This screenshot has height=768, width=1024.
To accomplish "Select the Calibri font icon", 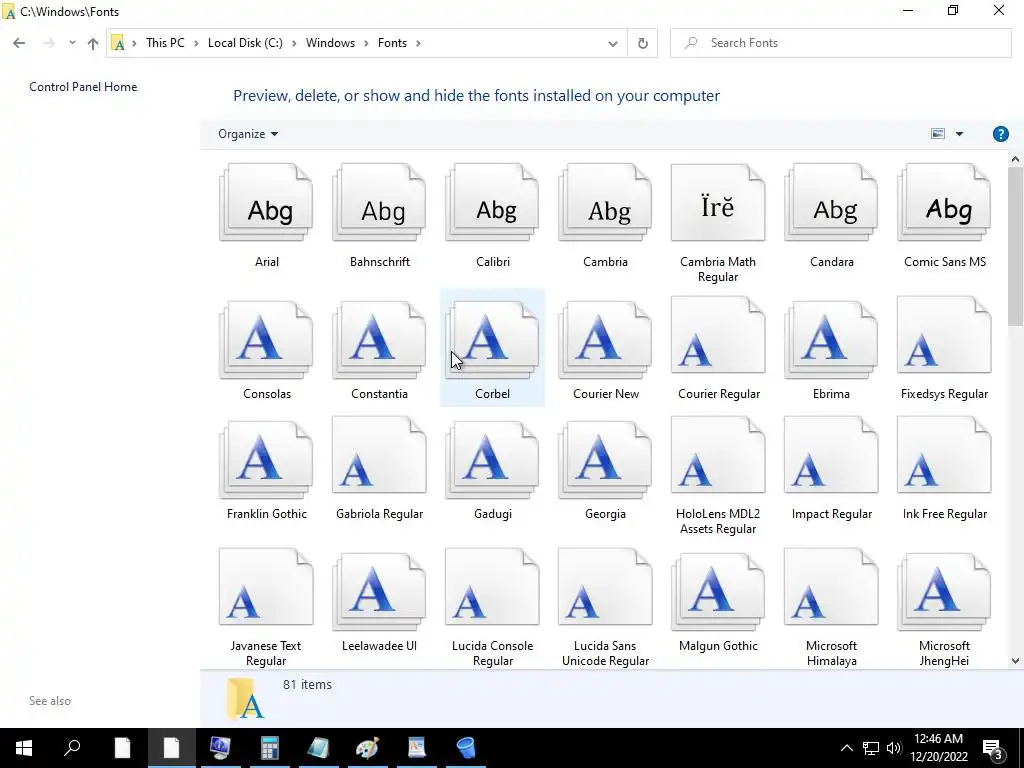I will [x=492, y=203].
